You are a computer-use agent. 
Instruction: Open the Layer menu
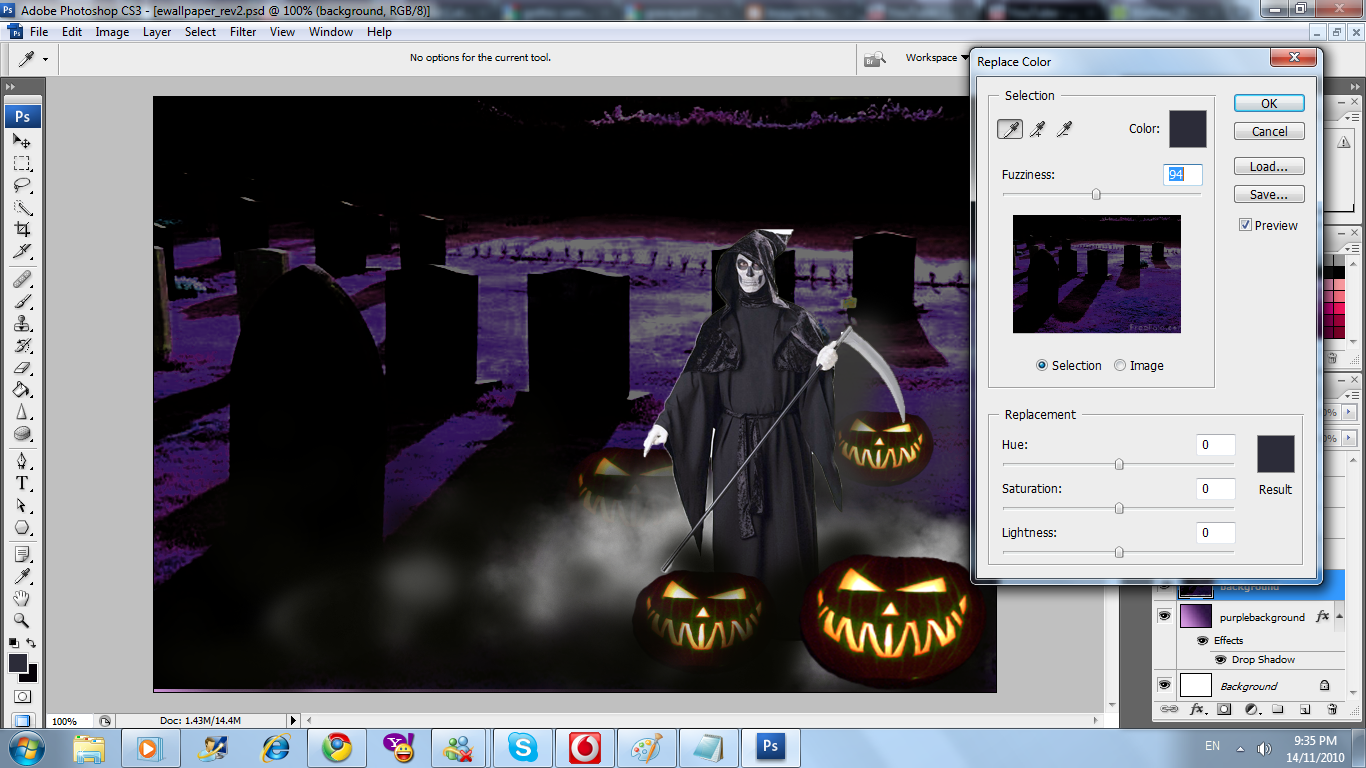157,32
